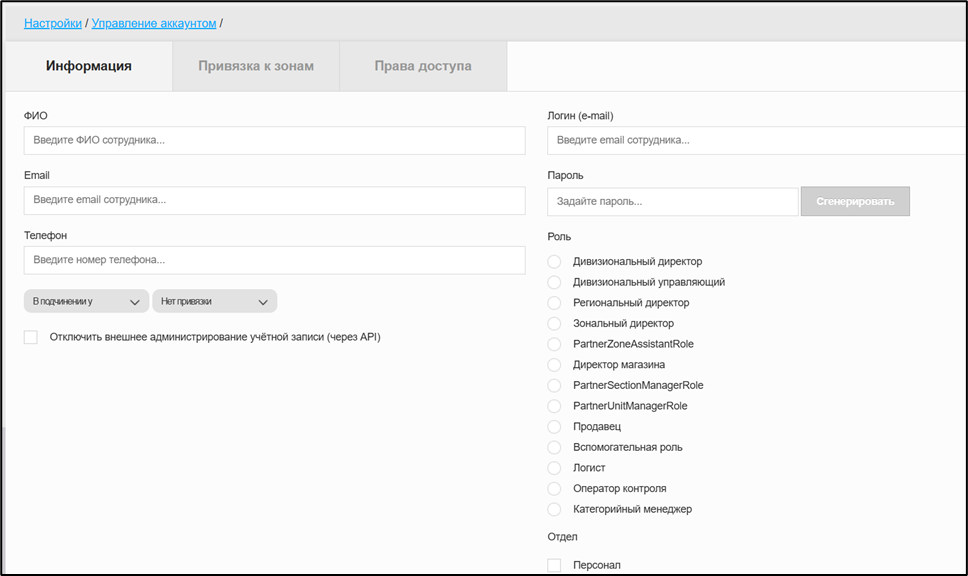The height and width of the screenshot is (576, 968).
Task: Enable the Персонал department checkbox
Action: pyautogui.click(x=555, y=565)
